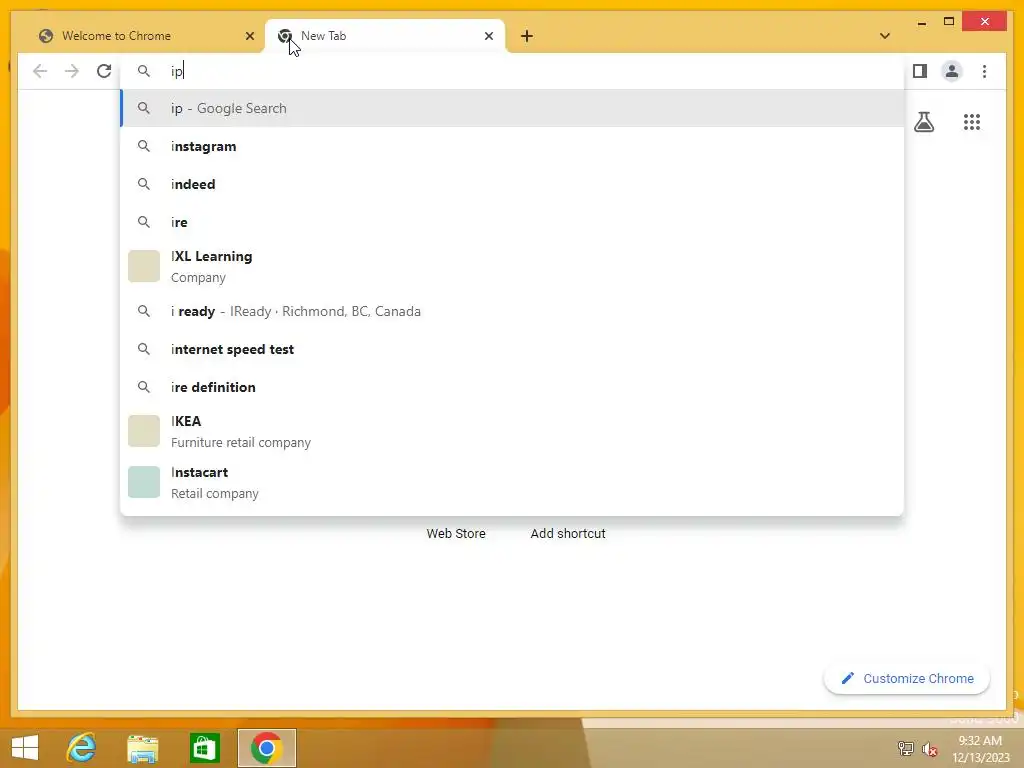Click the forward navigation arrow
Image resolution: width=1024 pixels, height=768 pixels.
tap(72, 71)
